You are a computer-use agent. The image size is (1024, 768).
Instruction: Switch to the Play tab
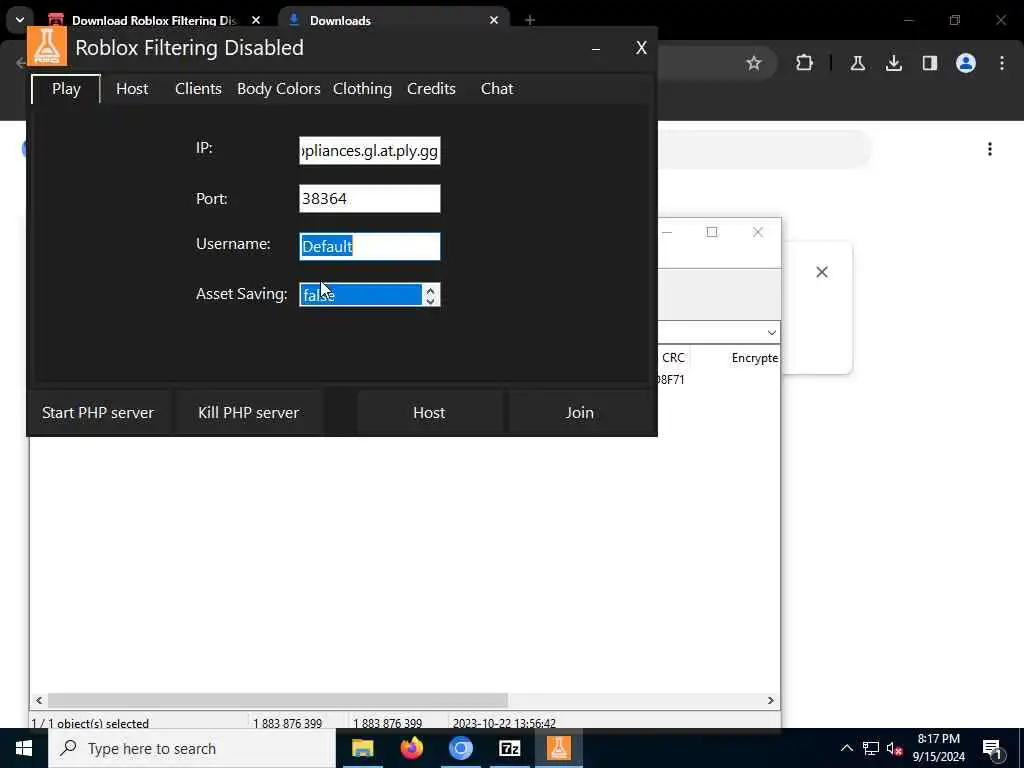point(66,89)
